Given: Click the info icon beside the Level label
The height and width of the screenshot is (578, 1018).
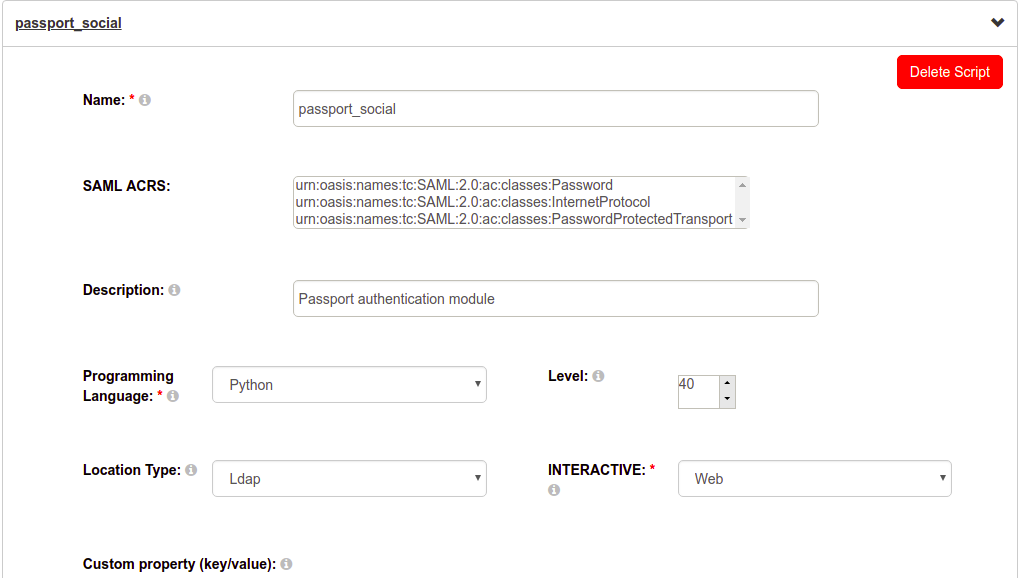Looking at the screenshot, I should pos(597,376).
